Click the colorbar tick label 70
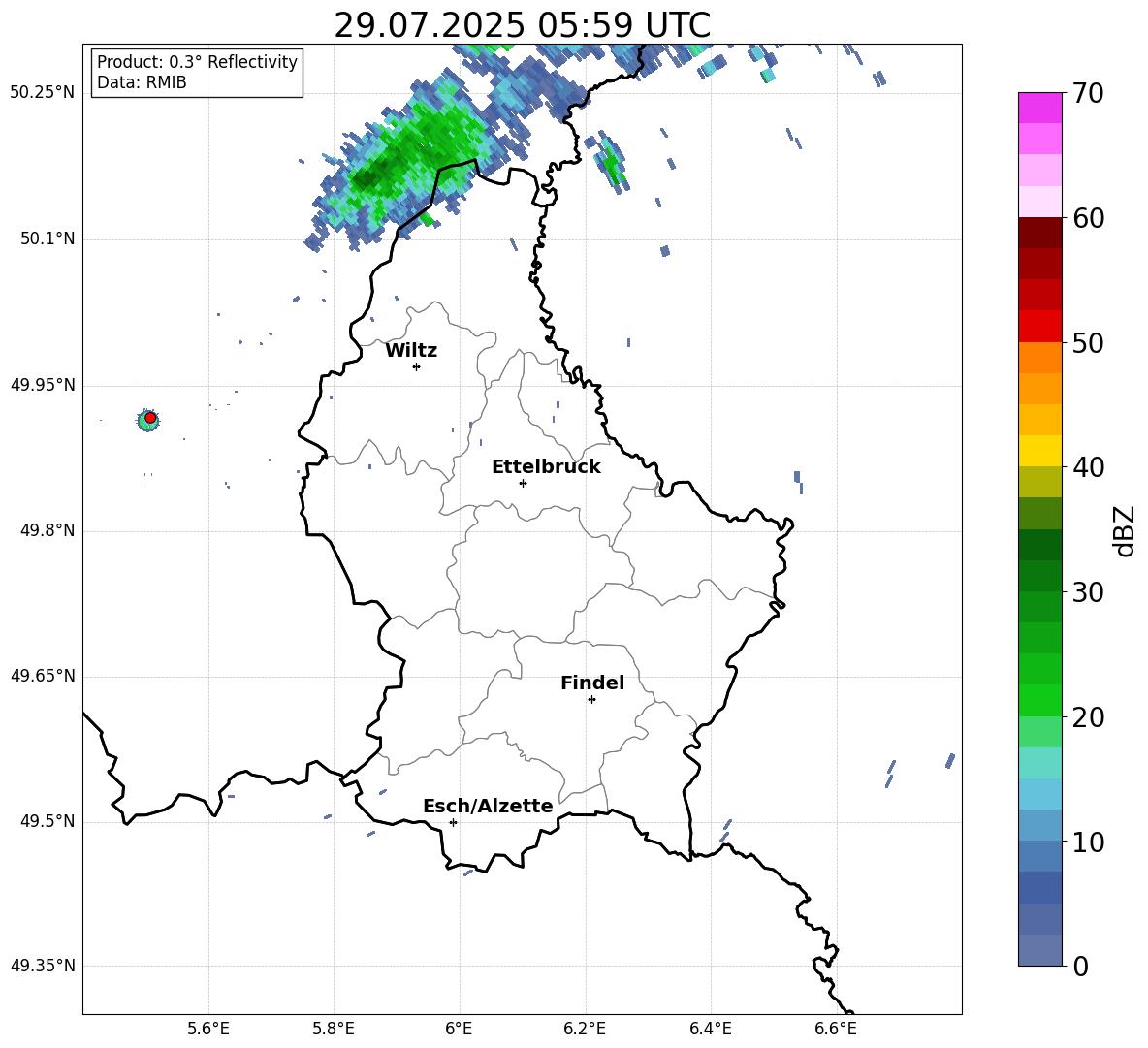The height and width of the screenshot is (1048, 1148). [x=1088, y=94]
